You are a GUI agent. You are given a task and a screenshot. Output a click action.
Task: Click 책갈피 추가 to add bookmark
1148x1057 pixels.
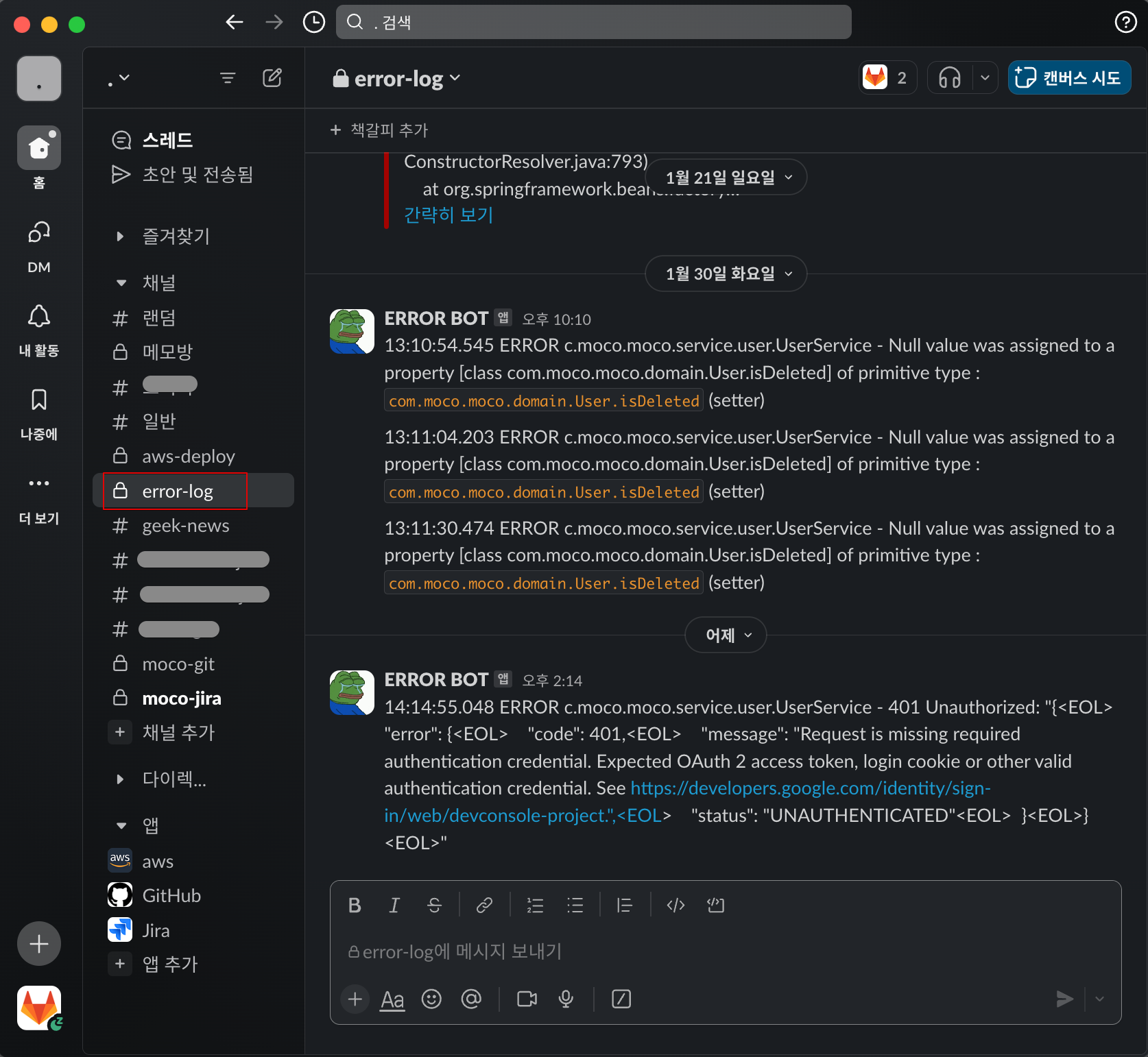pos(379,130)
